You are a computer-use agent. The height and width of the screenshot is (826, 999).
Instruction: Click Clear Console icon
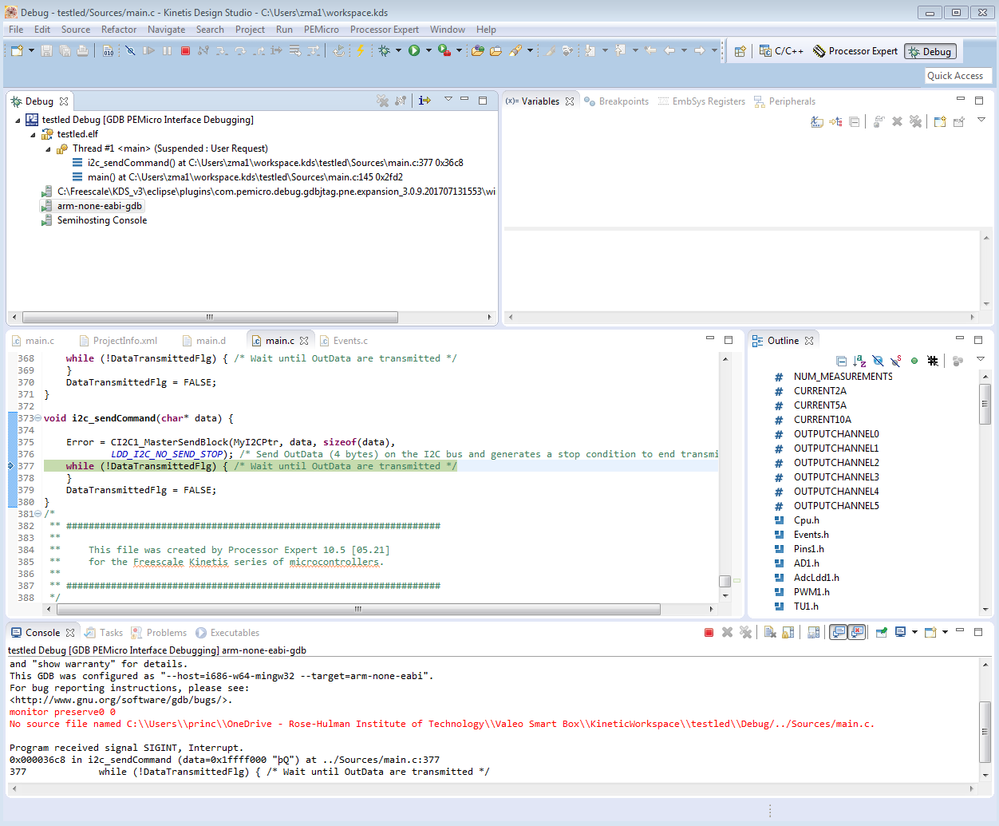[x=770, y=632]
